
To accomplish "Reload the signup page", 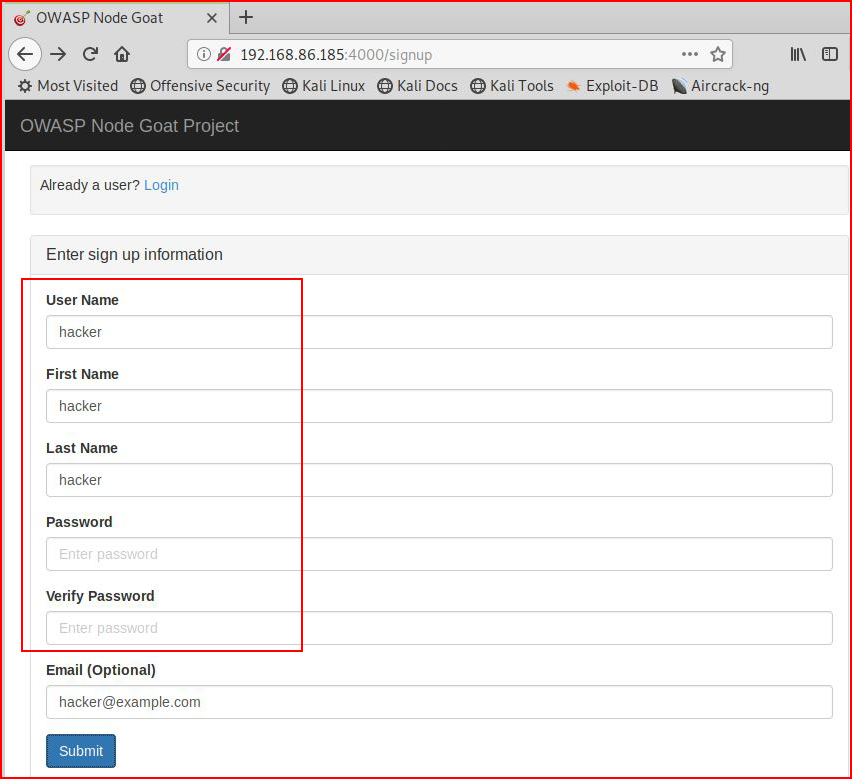I will coord(90,54).
